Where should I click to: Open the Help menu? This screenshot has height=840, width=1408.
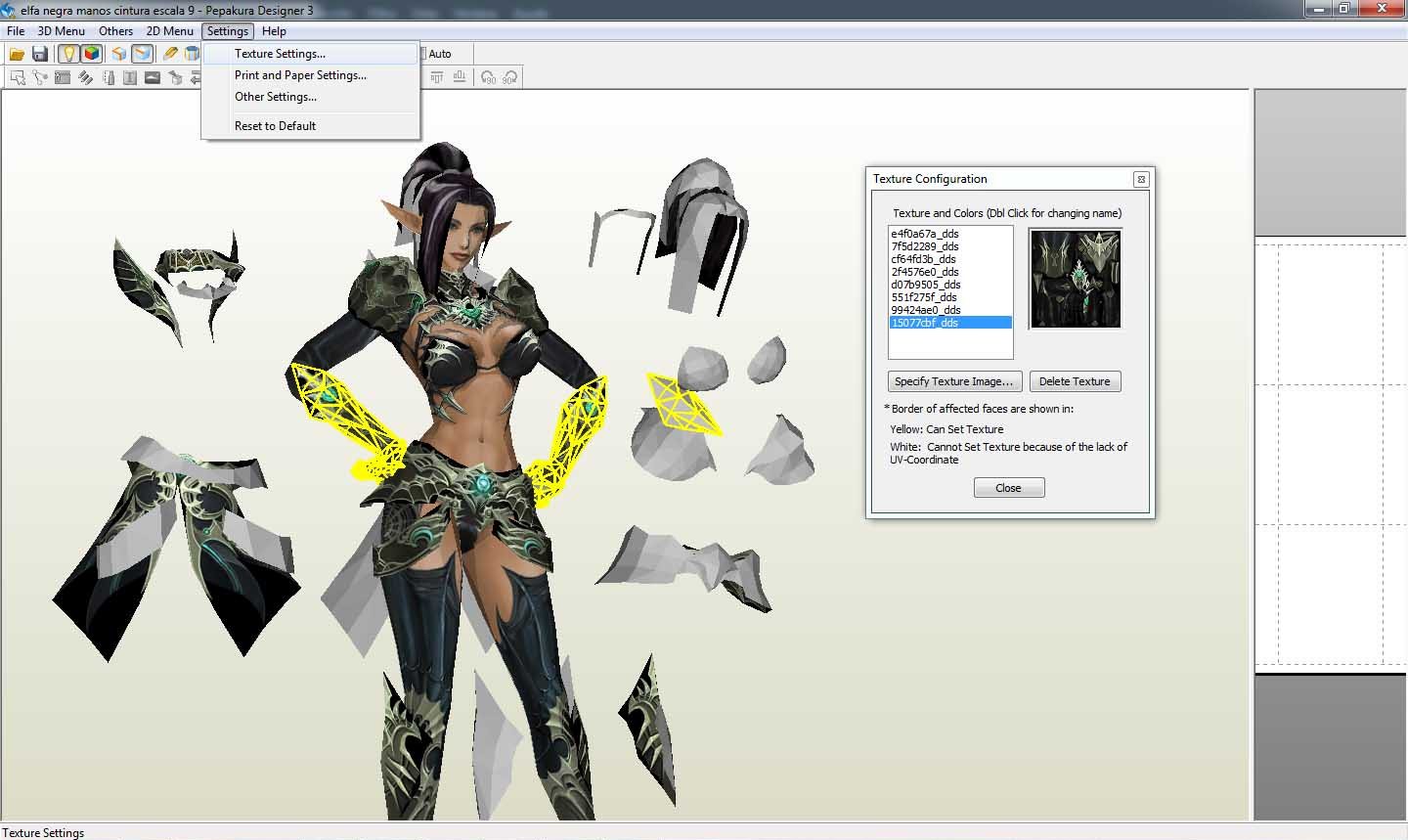274,31
